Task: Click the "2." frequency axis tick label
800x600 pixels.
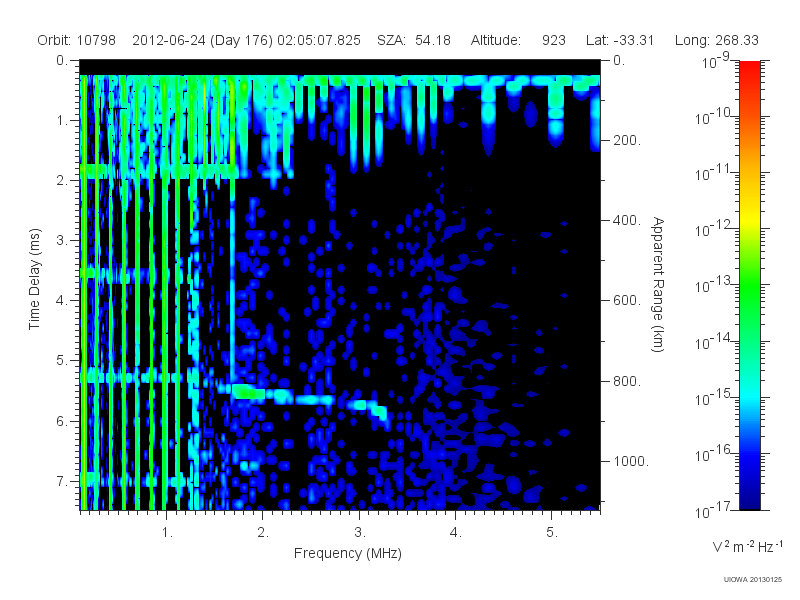Action: coord(263,533)
